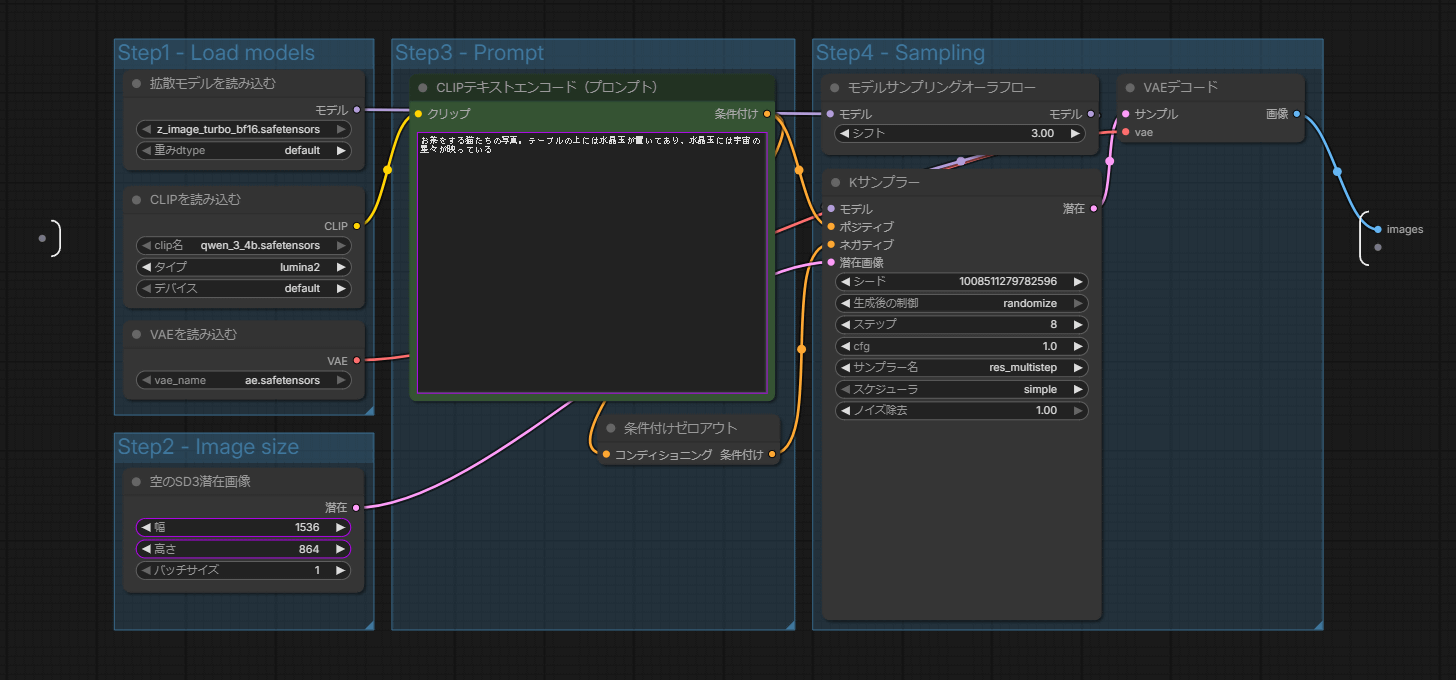Click the resize handle of the Step2 group
1456x680 pixels.
(369, 625)
